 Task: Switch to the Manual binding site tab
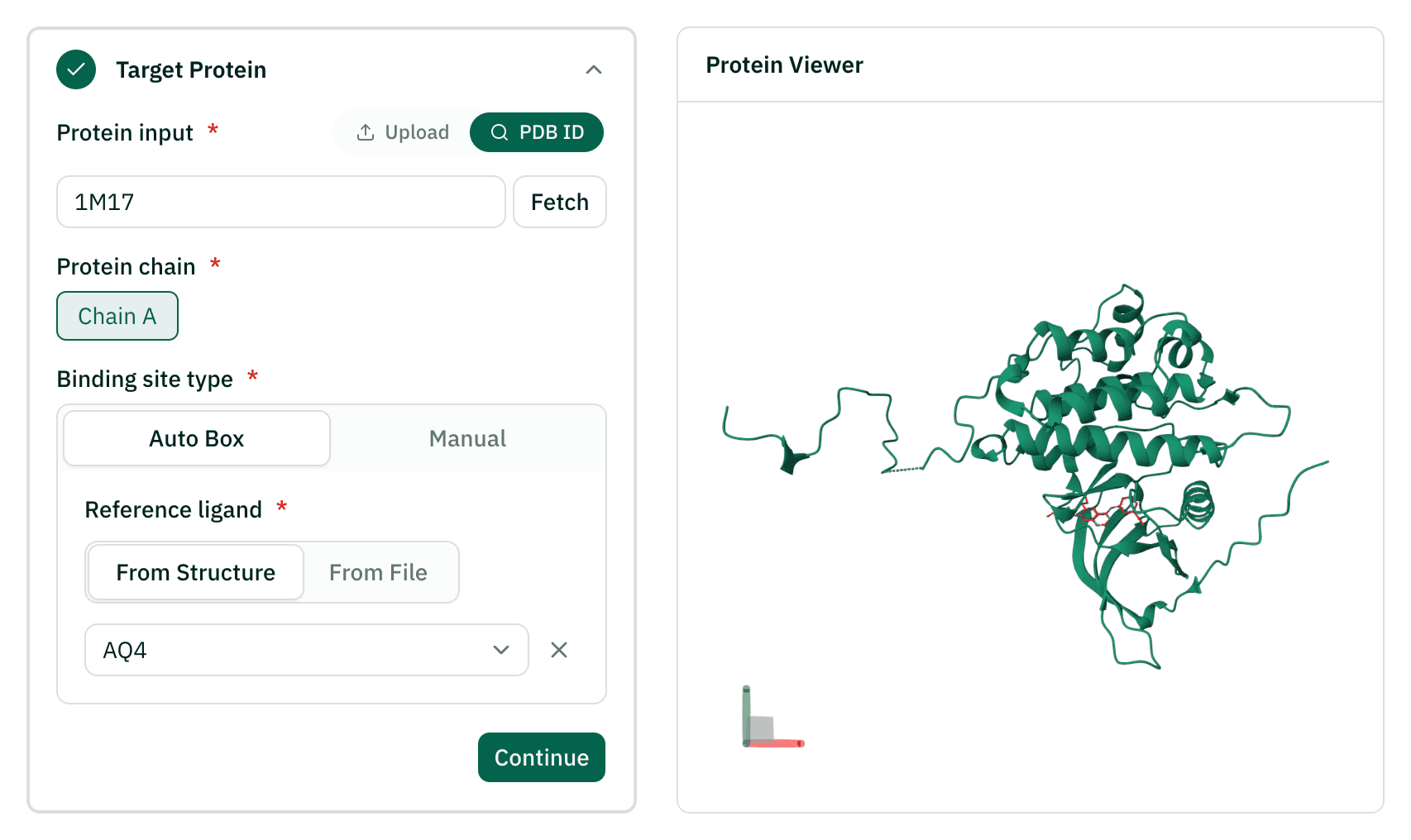tap(467, 438)
